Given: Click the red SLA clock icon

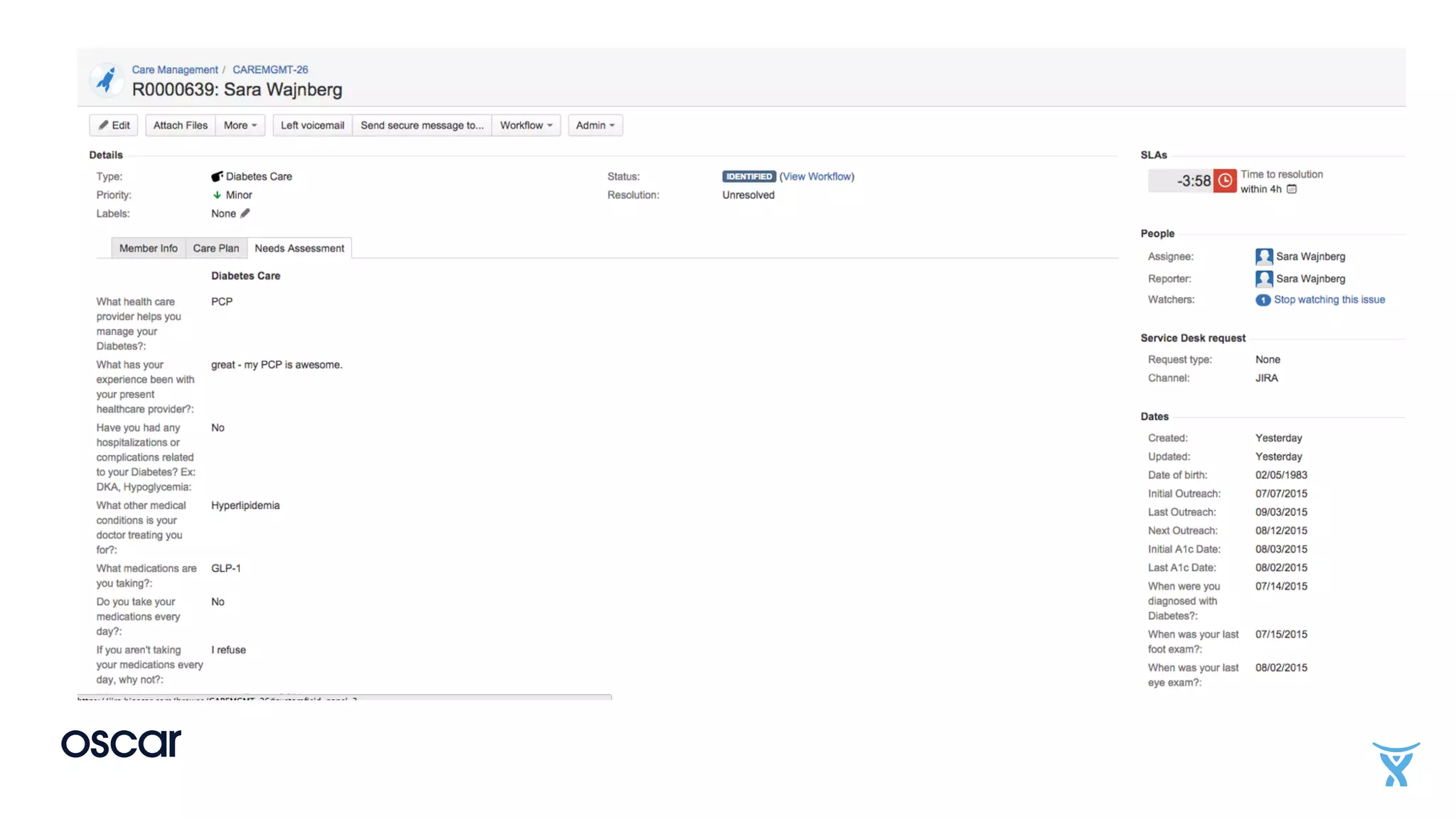Looking at the screenshot, I should pos(1224,181).
